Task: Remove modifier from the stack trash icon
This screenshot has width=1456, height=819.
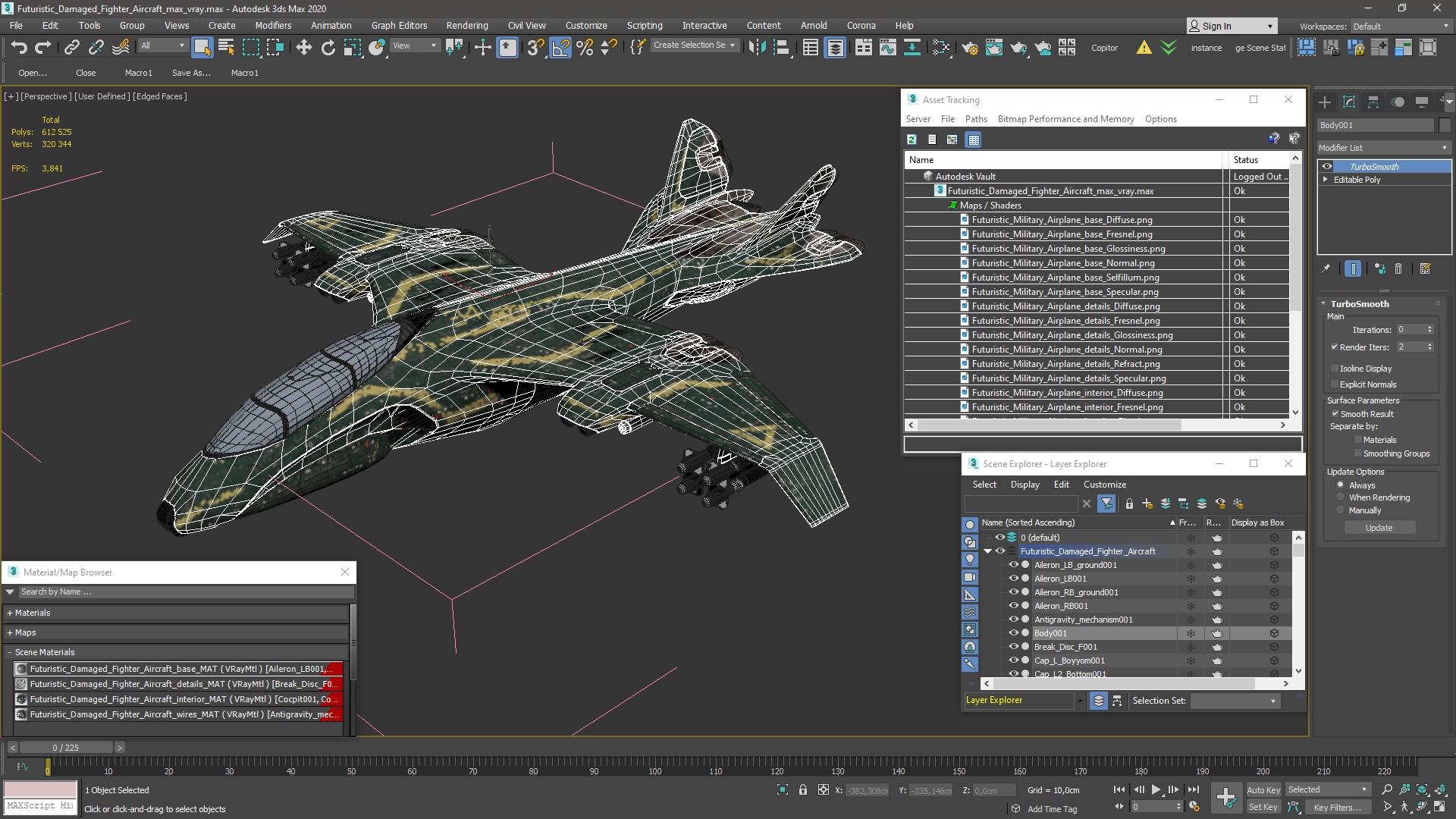Action: [1398, 268]
